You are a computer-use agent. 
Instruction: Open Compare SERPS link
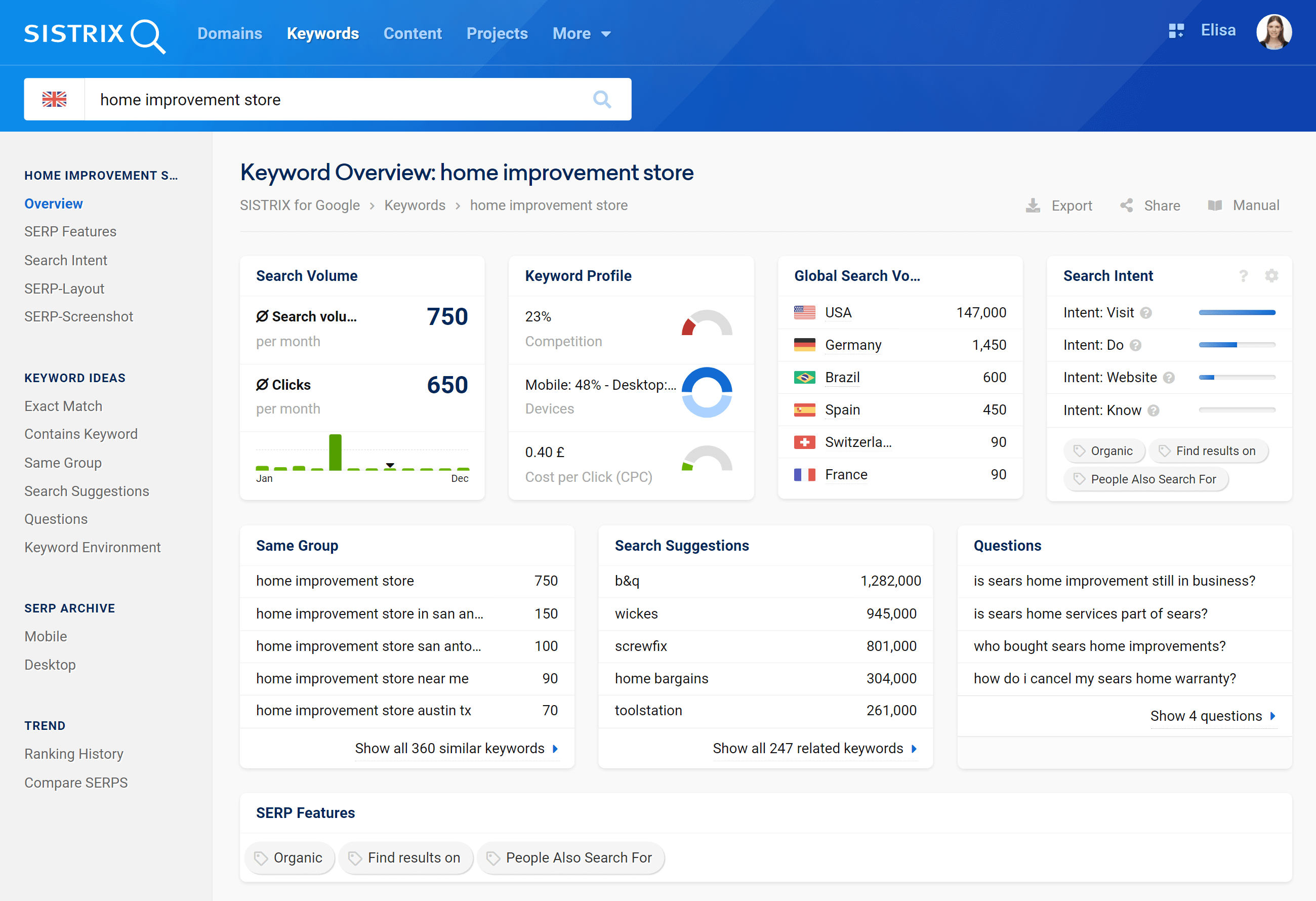click(76, 783)
